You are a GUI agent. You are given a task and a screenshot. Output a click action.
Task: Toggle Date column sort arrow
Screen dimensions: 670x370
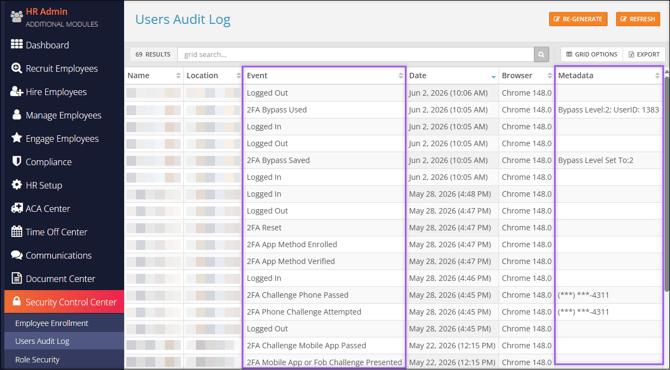coord(494,76)
